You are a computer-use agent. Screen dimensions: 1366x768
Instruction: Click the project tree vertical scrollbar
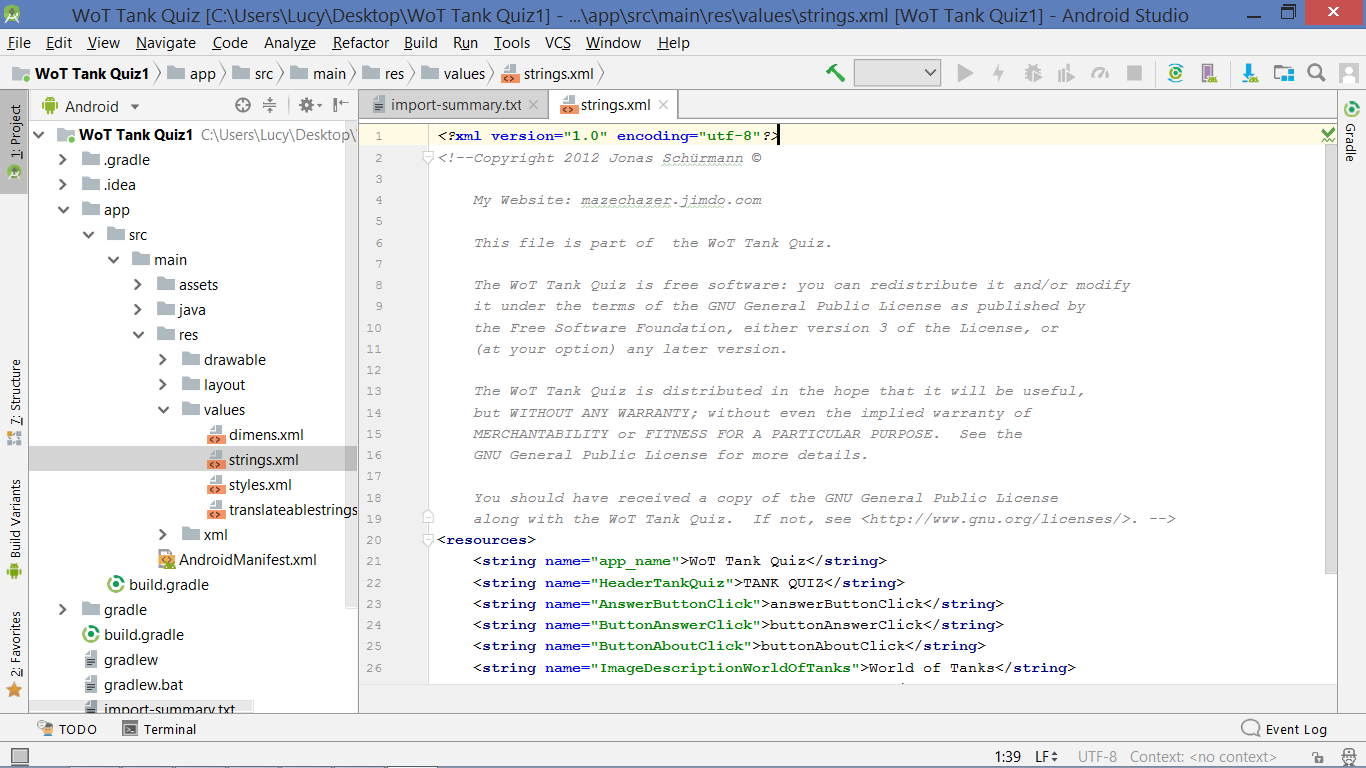pos(350,365)
